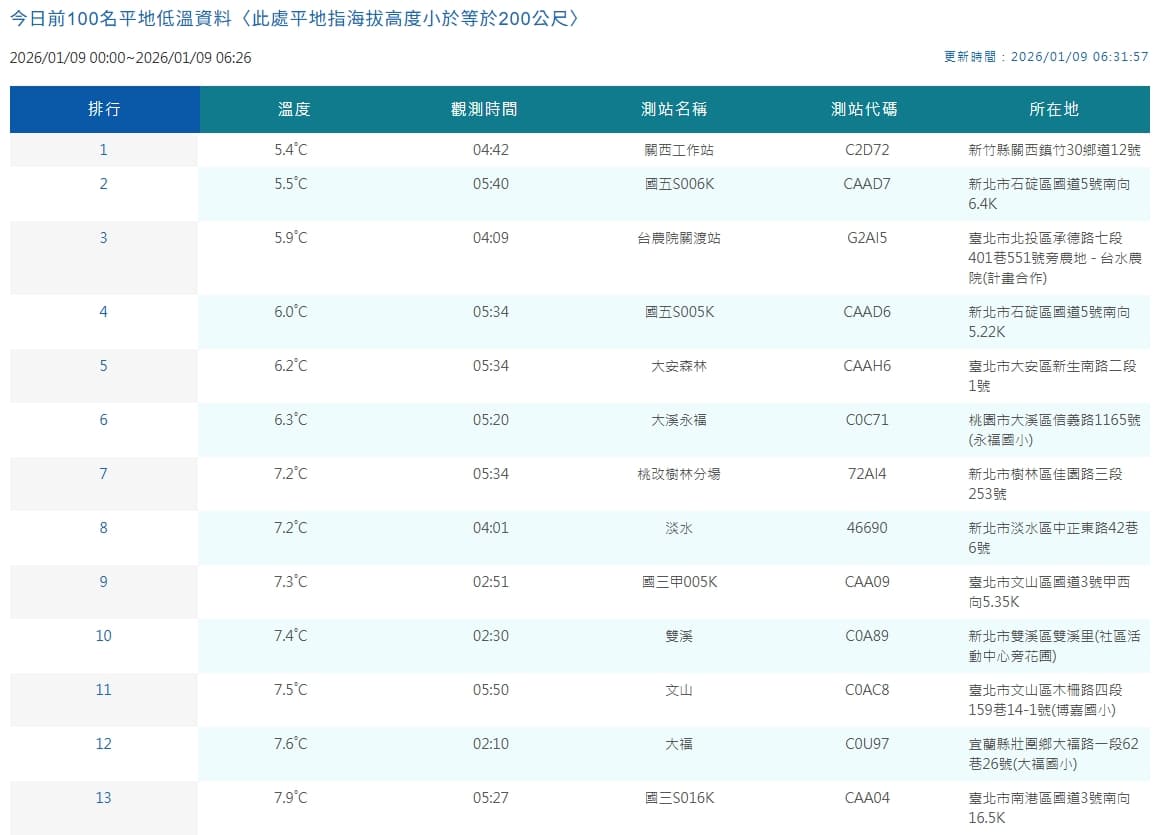
Task: Click address 宜蘭縣壯圍鄉大福路一段62巷26號
Action: click(x=1053, y=754)
